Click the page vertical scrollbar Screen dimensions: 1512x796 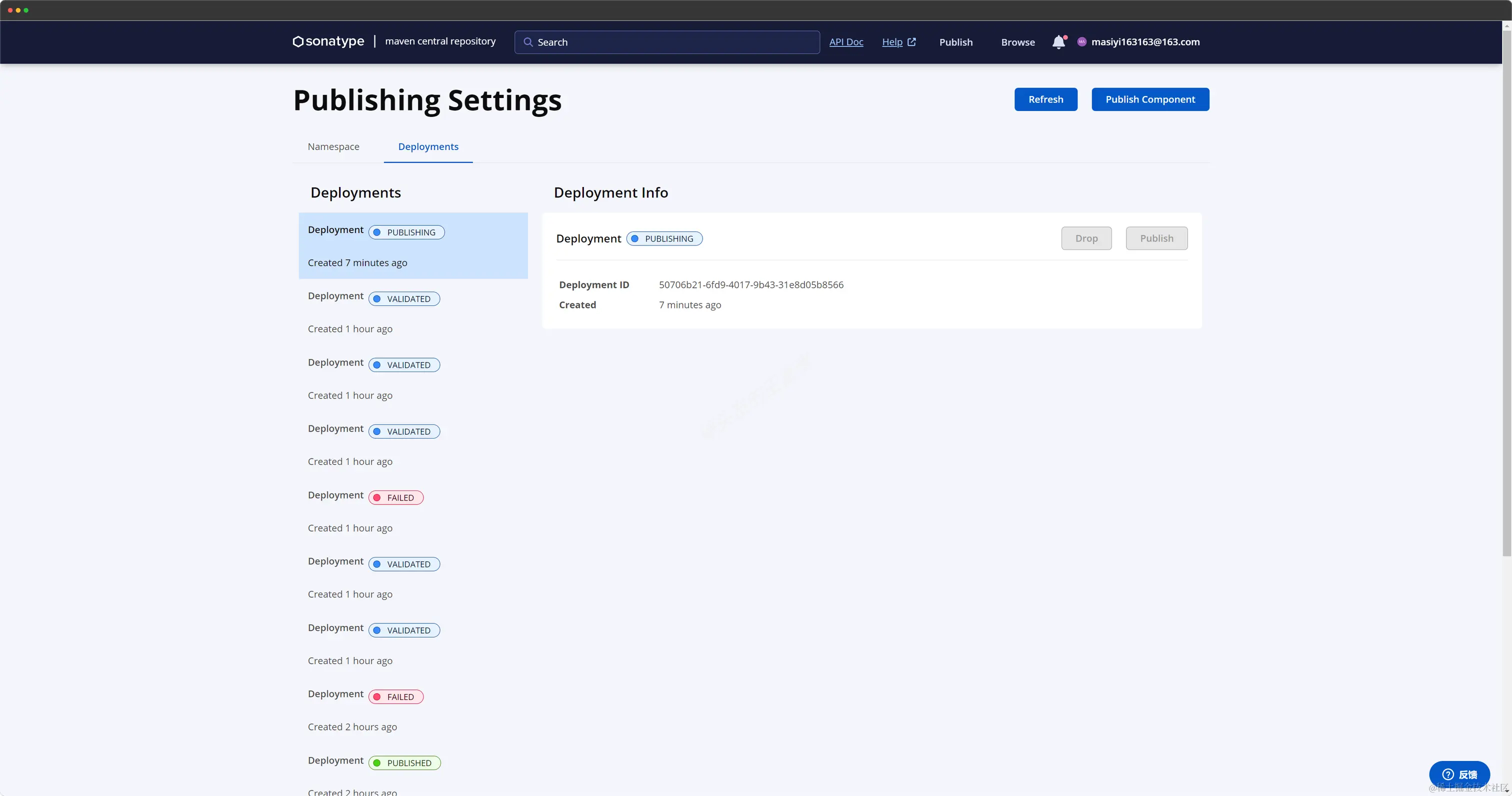point(1506,293)
